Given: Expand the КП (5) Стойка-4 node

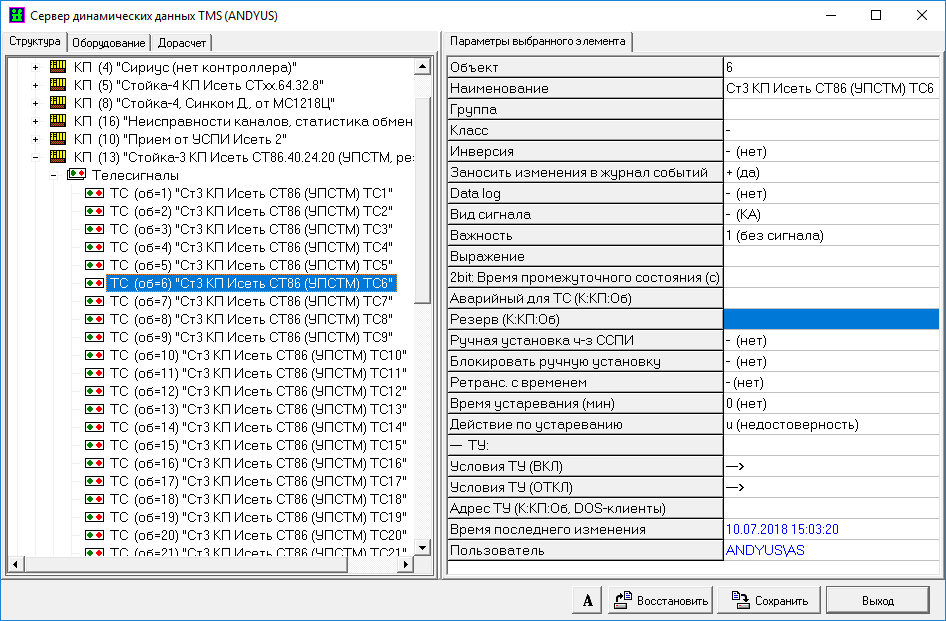Looking at the screenshot, I should (x=36, y=85).
